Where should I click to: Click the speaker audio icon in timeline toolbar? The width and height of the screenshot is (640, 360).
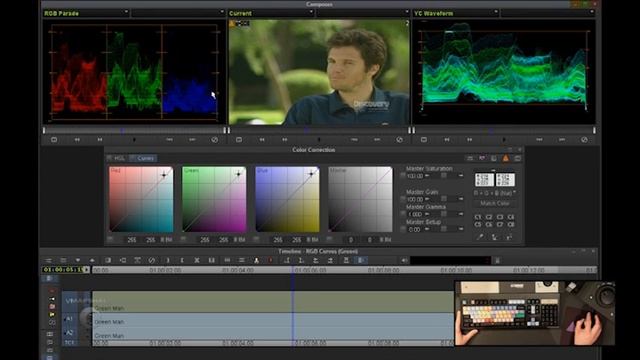404,260
